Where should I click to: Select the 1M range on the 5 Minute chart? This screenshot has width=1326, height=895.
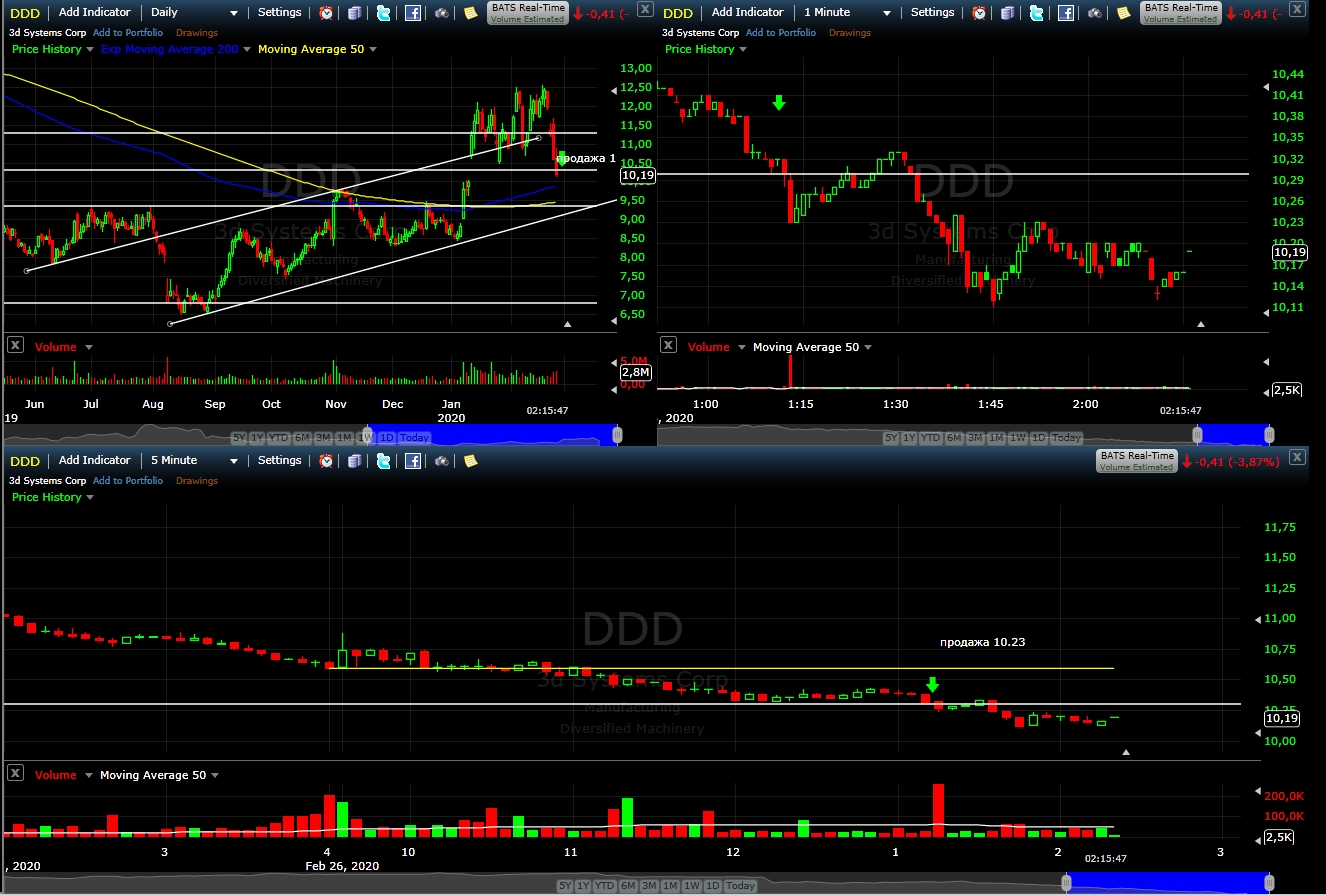click(671, 886)
